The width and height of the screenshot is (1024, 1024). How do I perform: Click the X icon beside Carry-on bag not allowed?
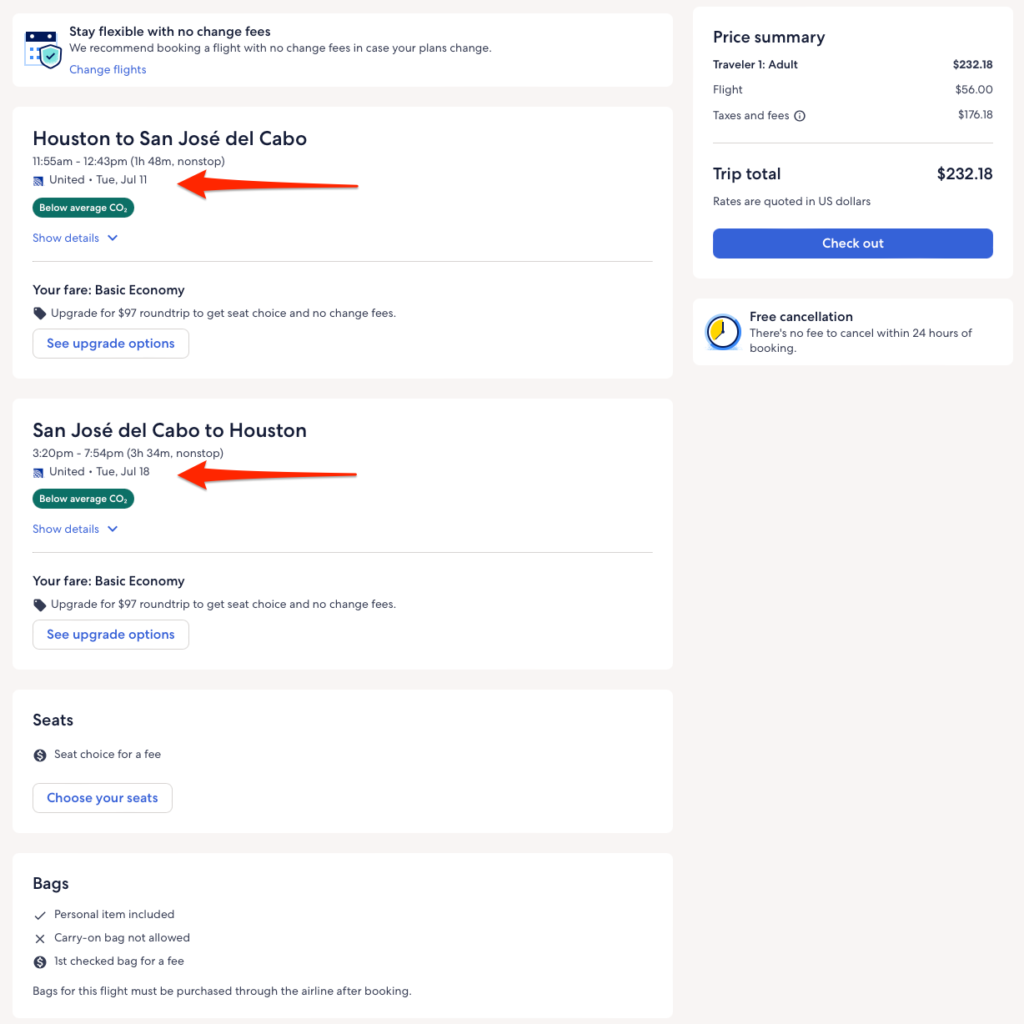click(40, 939)
